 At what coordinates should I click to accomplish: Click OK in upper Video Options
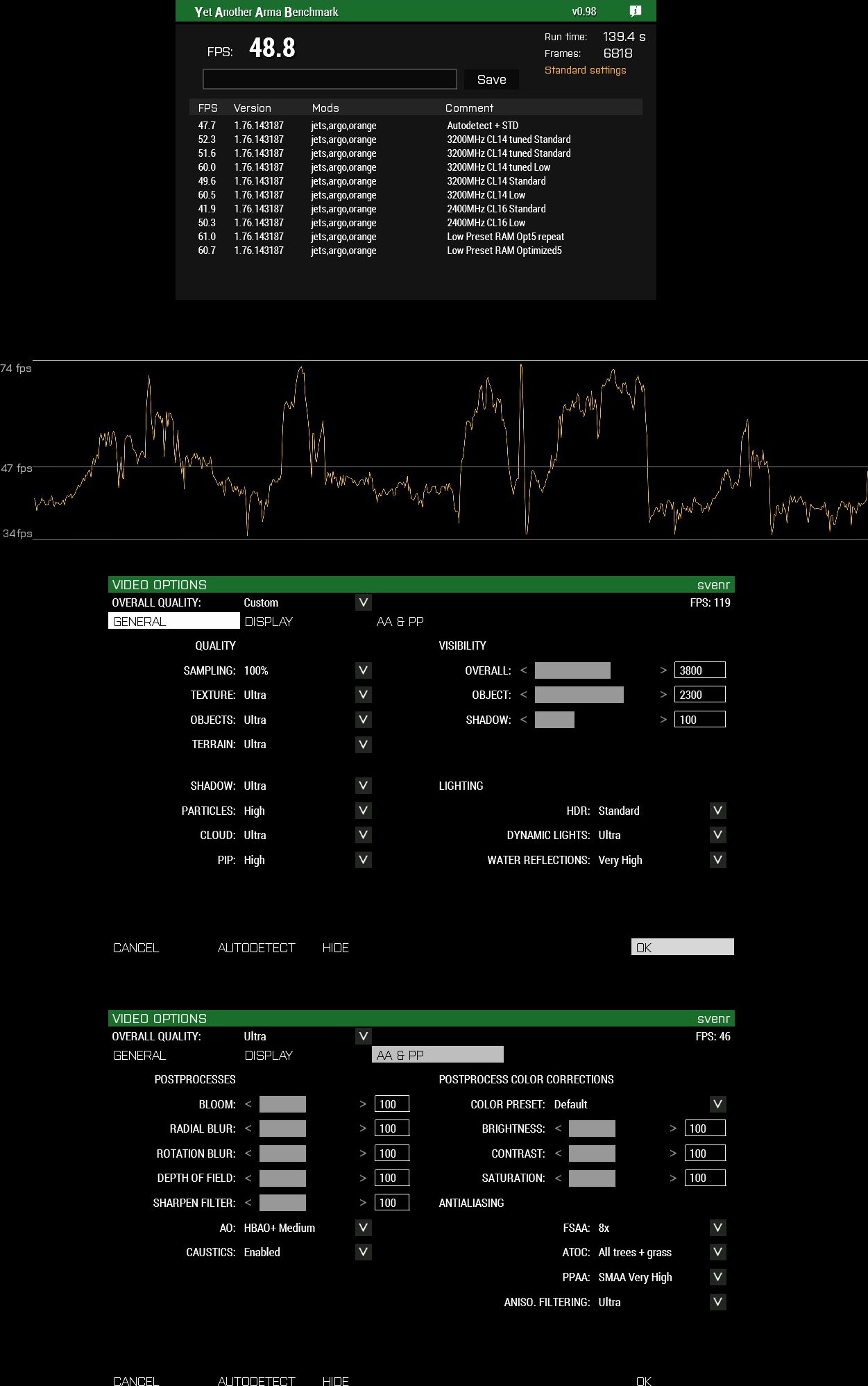pos(683,947)
